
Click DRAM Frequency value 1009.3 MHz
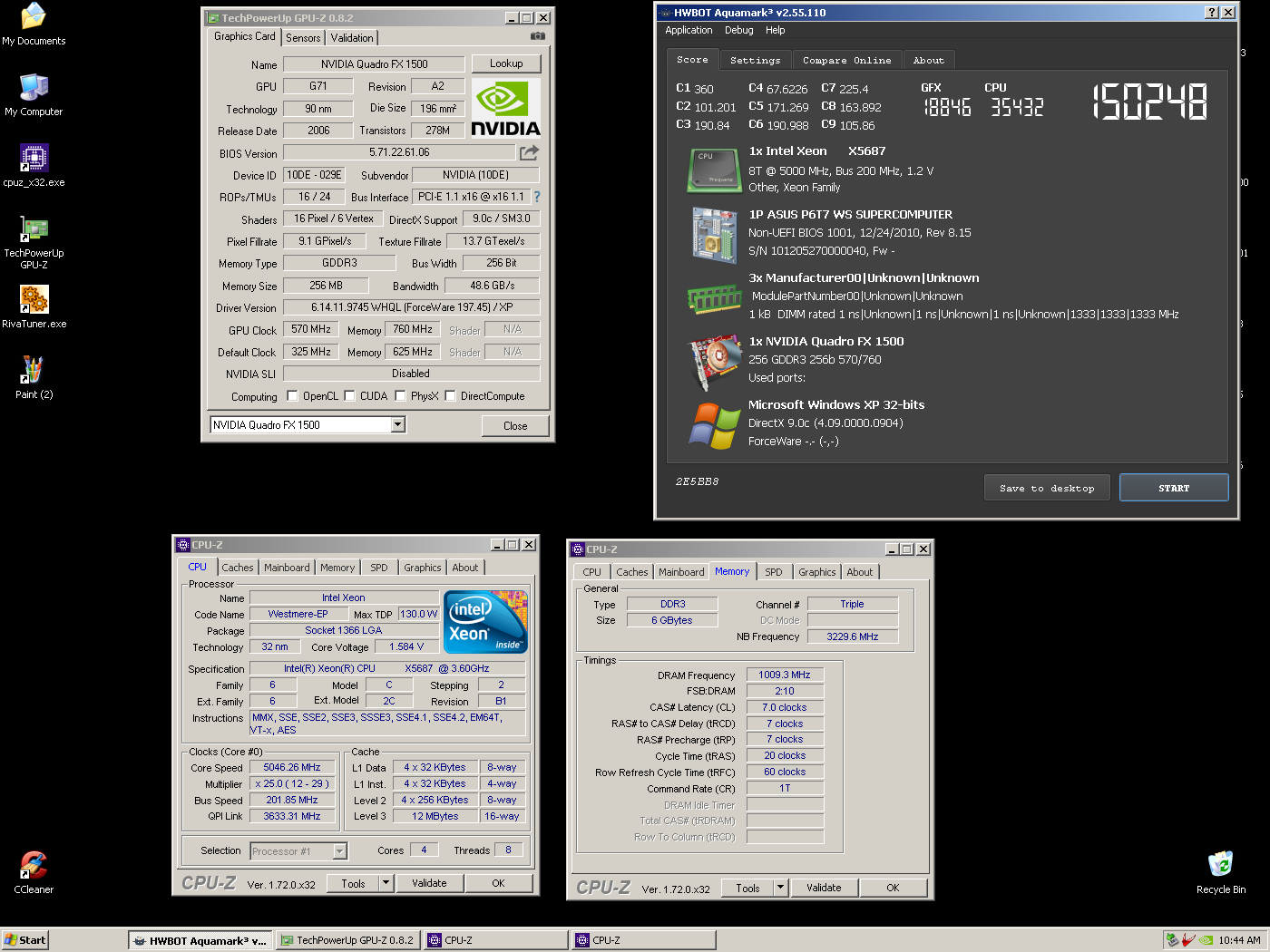pyautogui.click(x=785, y=675)
